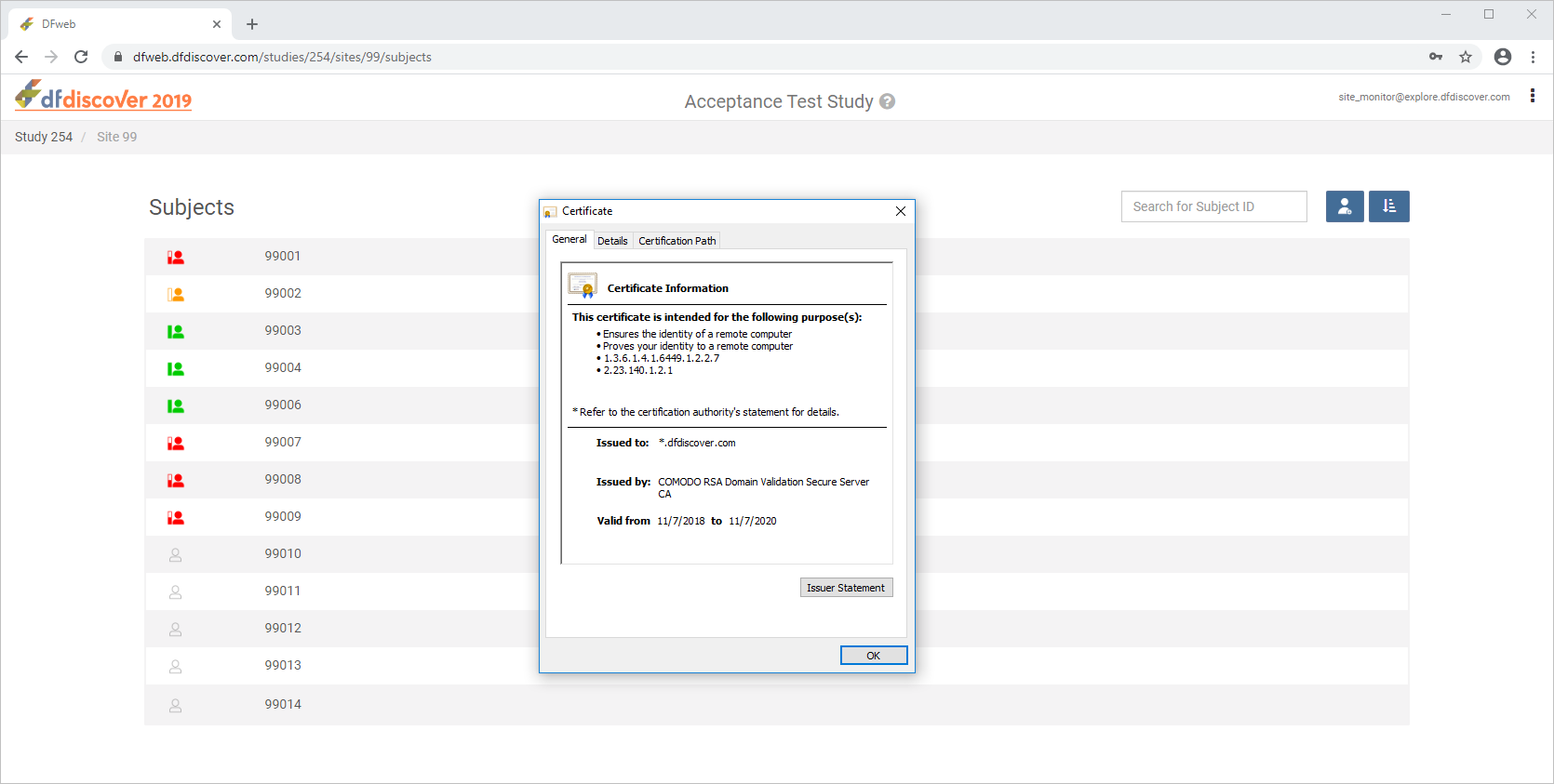Click the site lock icon in address bar
This screenshot has height=784, width=1554.
click(118, 57)
